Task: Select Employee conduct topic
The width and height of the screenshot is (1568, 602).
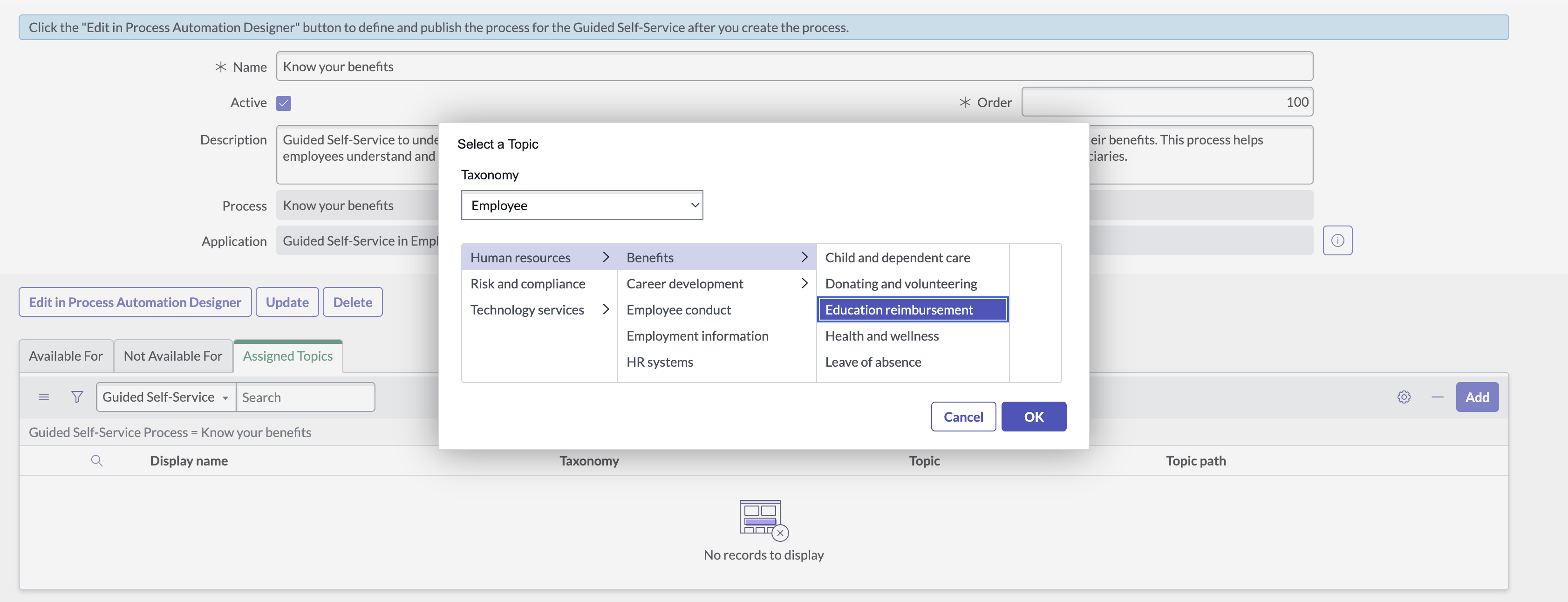Action: click(x=716, y=310)
